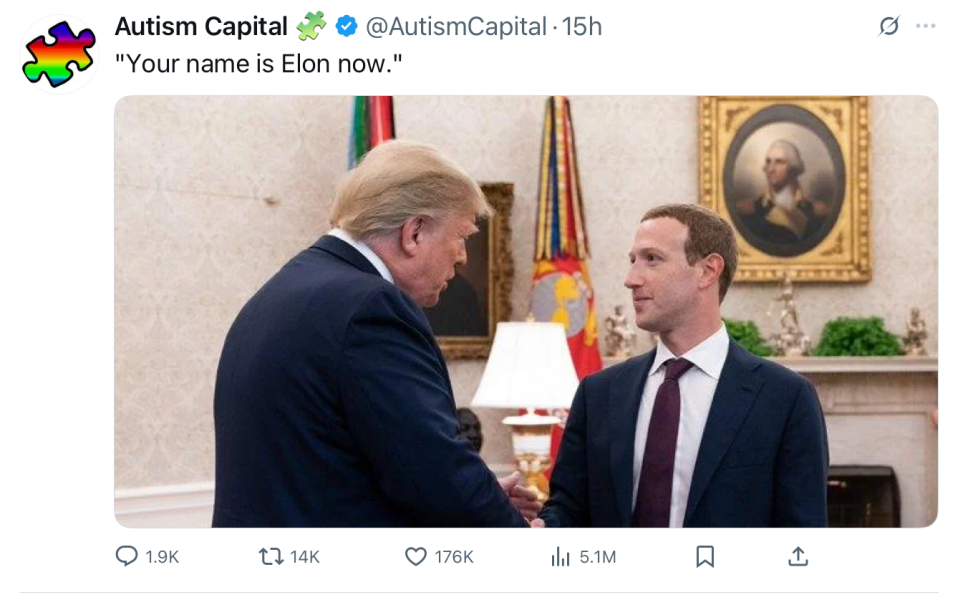Viewport: 978px width, 600px height.
Task: Open the @AutismCapital profile link
Action: [x=449, y=27]
